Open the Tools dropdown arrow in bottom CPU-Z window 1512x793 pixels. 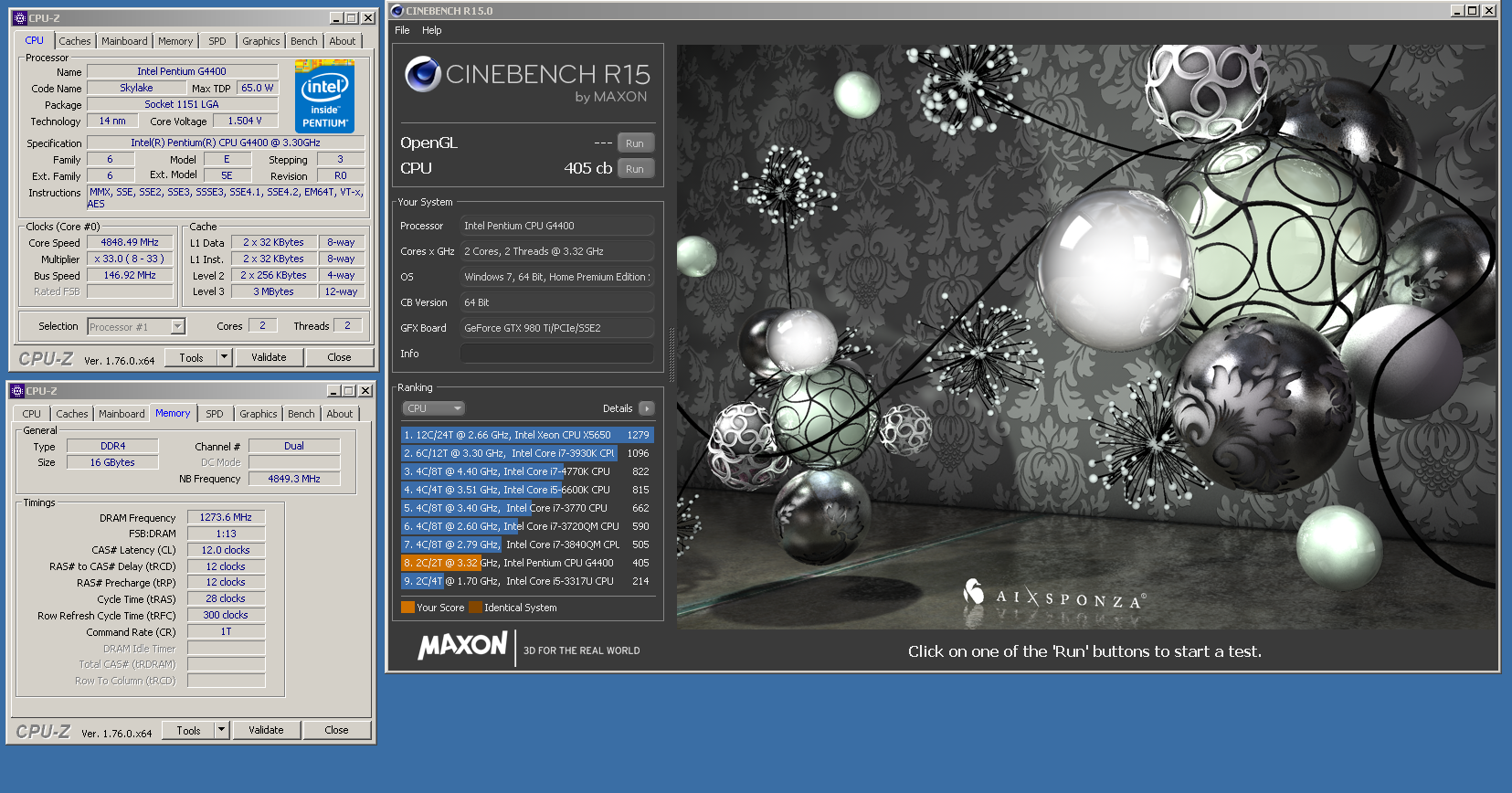(x=222, y=730)
